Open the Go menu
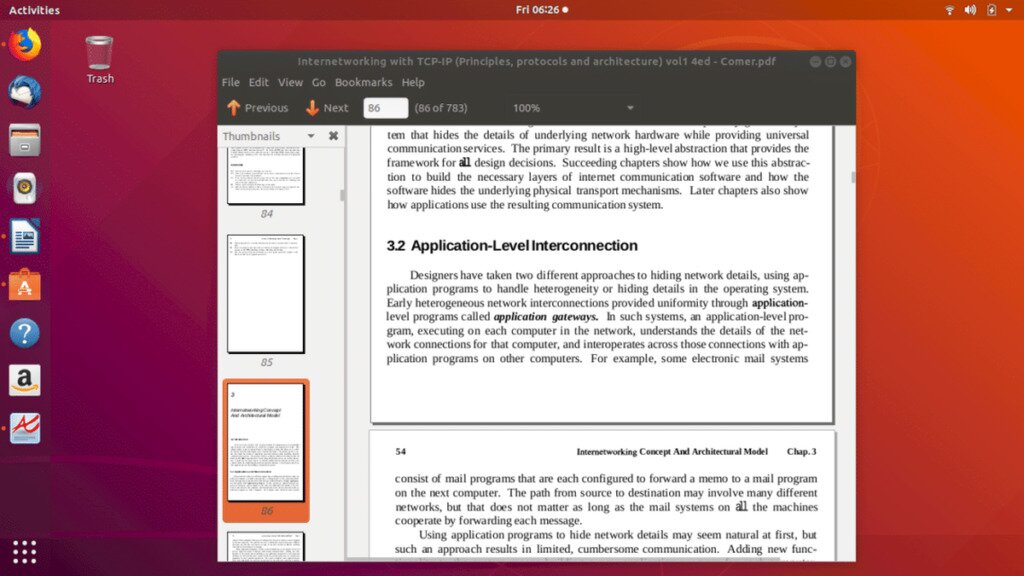 (319, 82)
